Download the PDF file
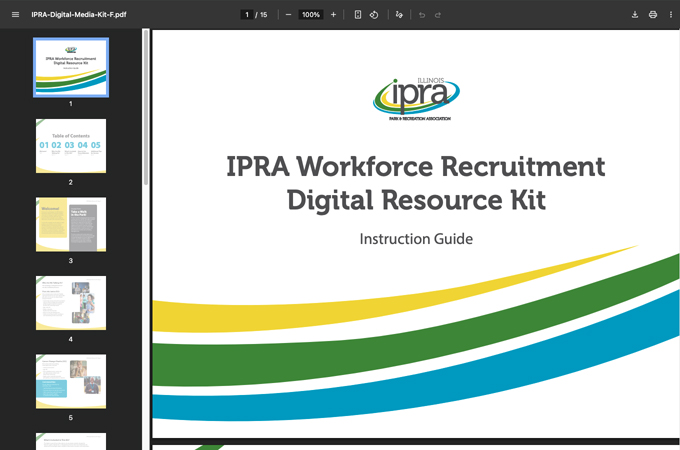This screenshot has height=450, width=680. (x=634, y=15)
